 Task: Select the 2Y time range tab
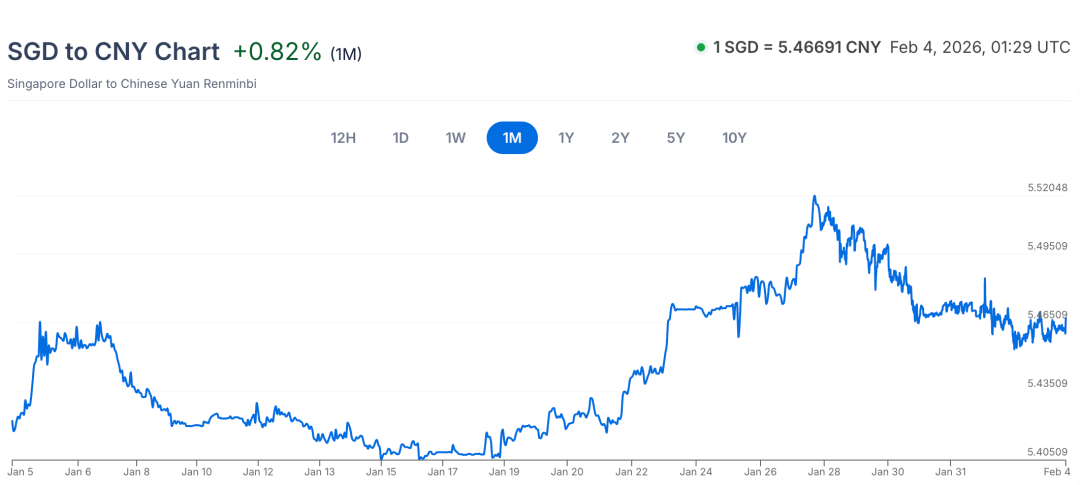(620, 138)
